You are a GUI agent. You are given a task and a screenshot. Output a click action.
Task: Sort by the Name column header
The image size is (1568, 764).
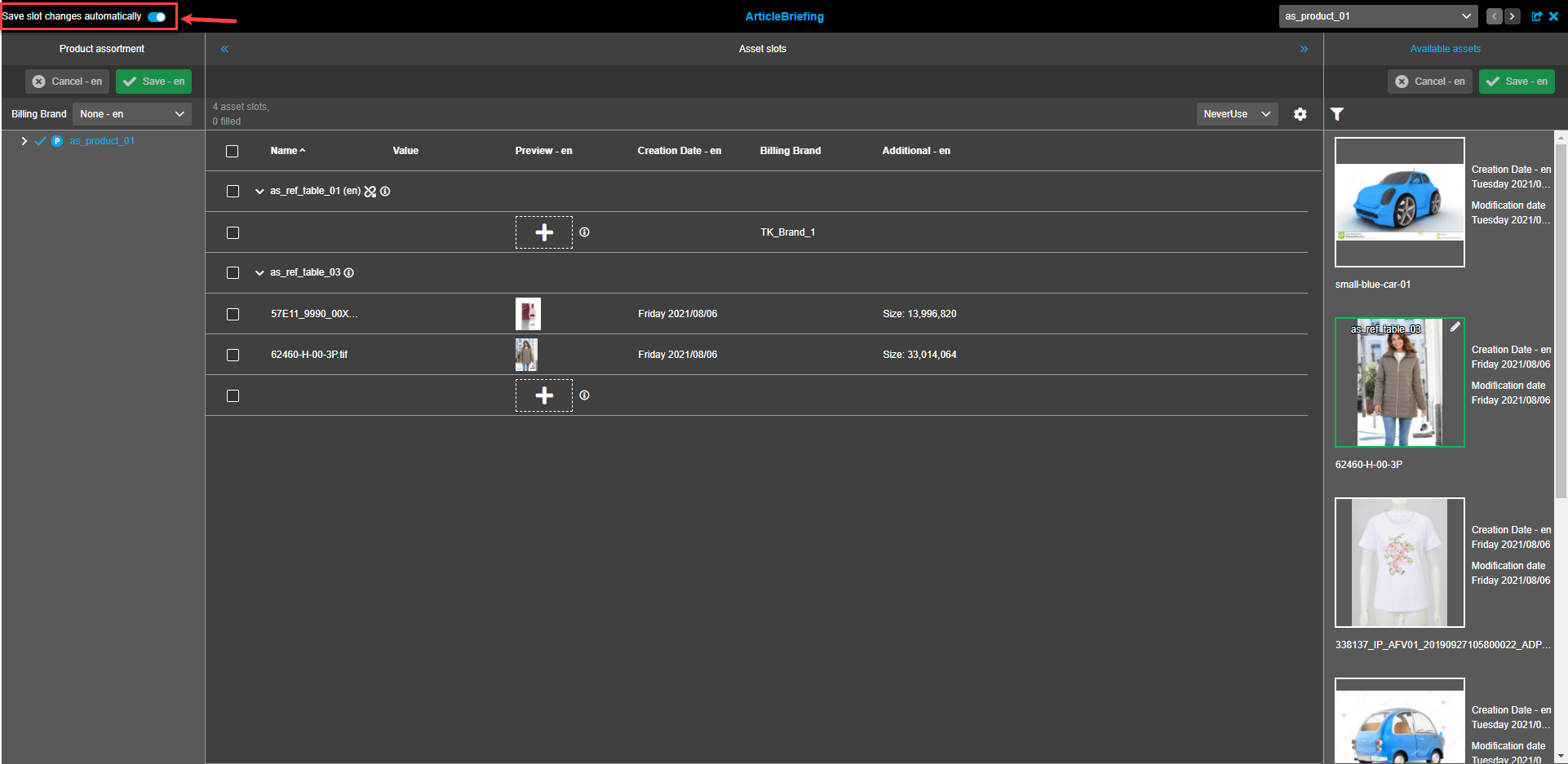pos(286,151)
